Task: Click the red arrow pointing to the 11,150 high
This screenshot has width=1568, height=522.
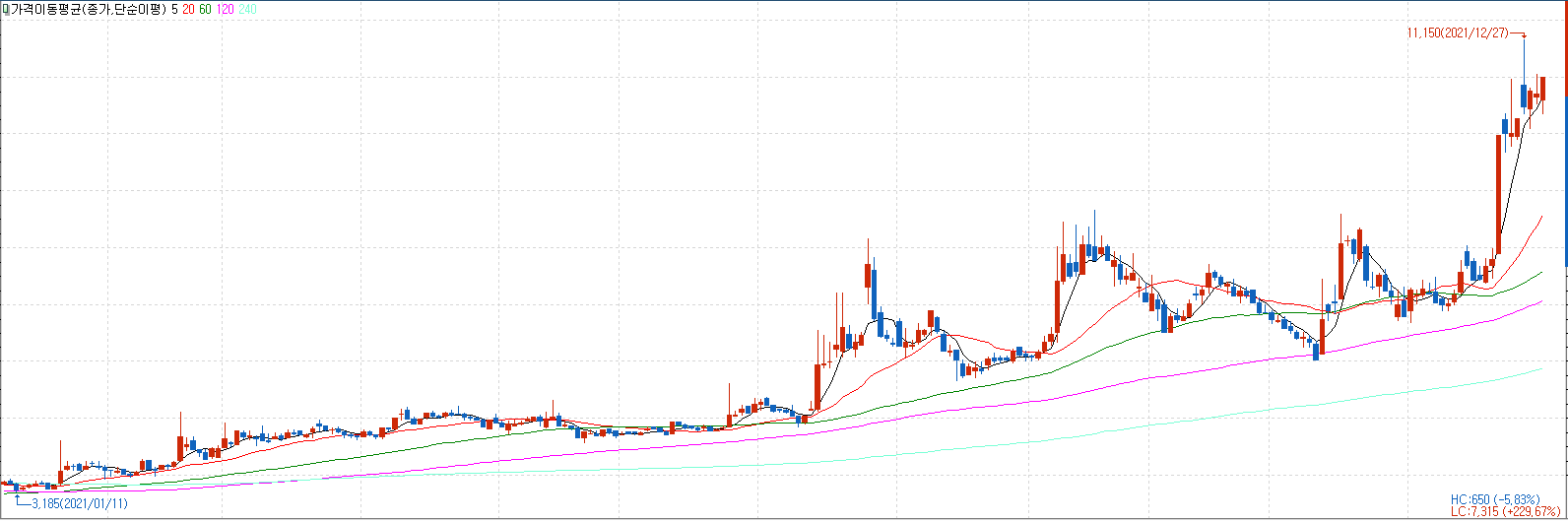Action: tap(1518, 34)
